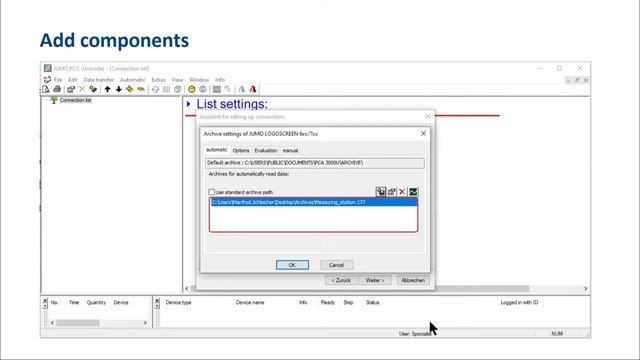Image resolution: width=640 pixels, height=360 pixels.
Task: Click the gray delete X toolbar icon
Action: pyautogui.click(x=82, y=89)
